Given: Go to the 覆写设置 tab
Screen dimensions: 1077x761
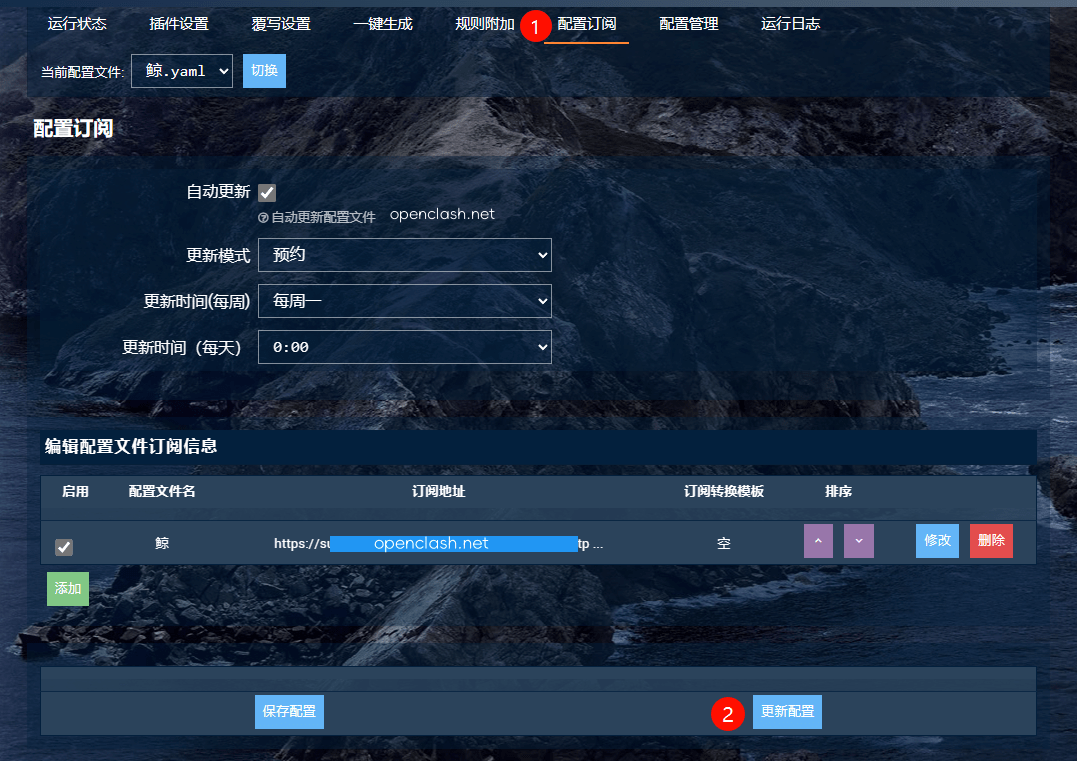Looking at the screenshot, I should pyautogui.click(x=281, y=24).
